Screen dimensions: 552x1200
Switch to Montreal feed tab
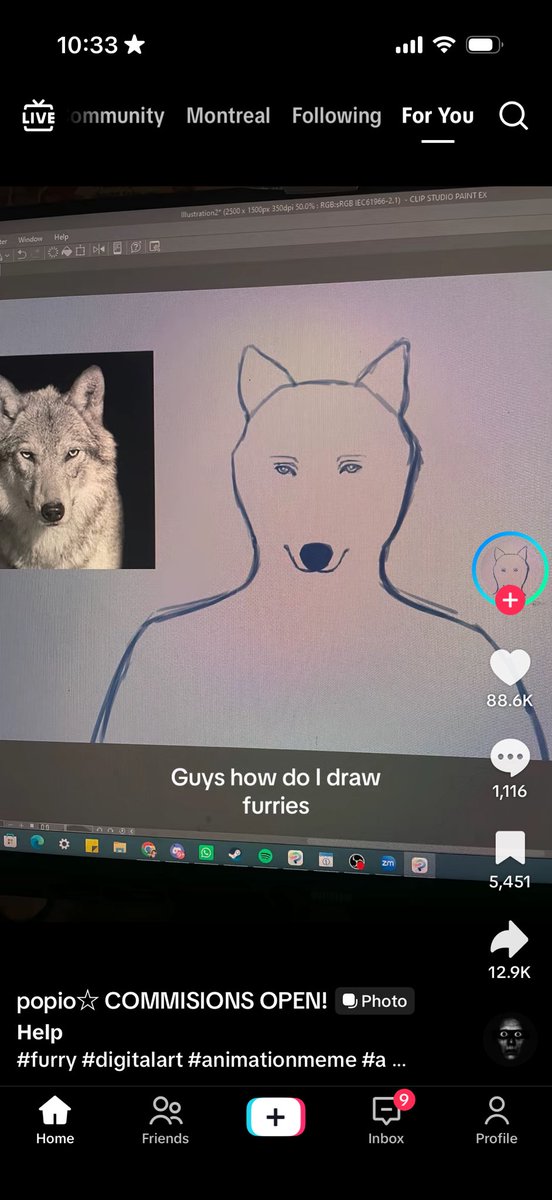228,116
